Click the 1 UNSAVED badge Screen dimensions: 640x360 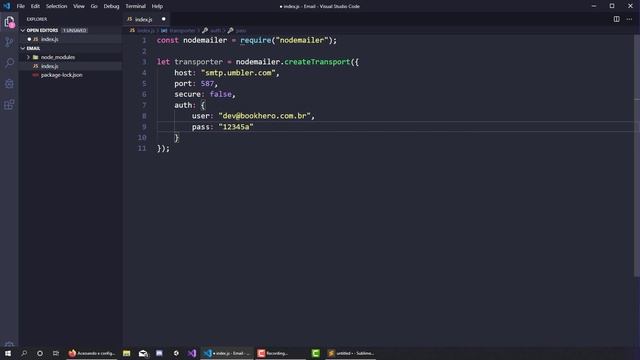[x=74, y=30]
